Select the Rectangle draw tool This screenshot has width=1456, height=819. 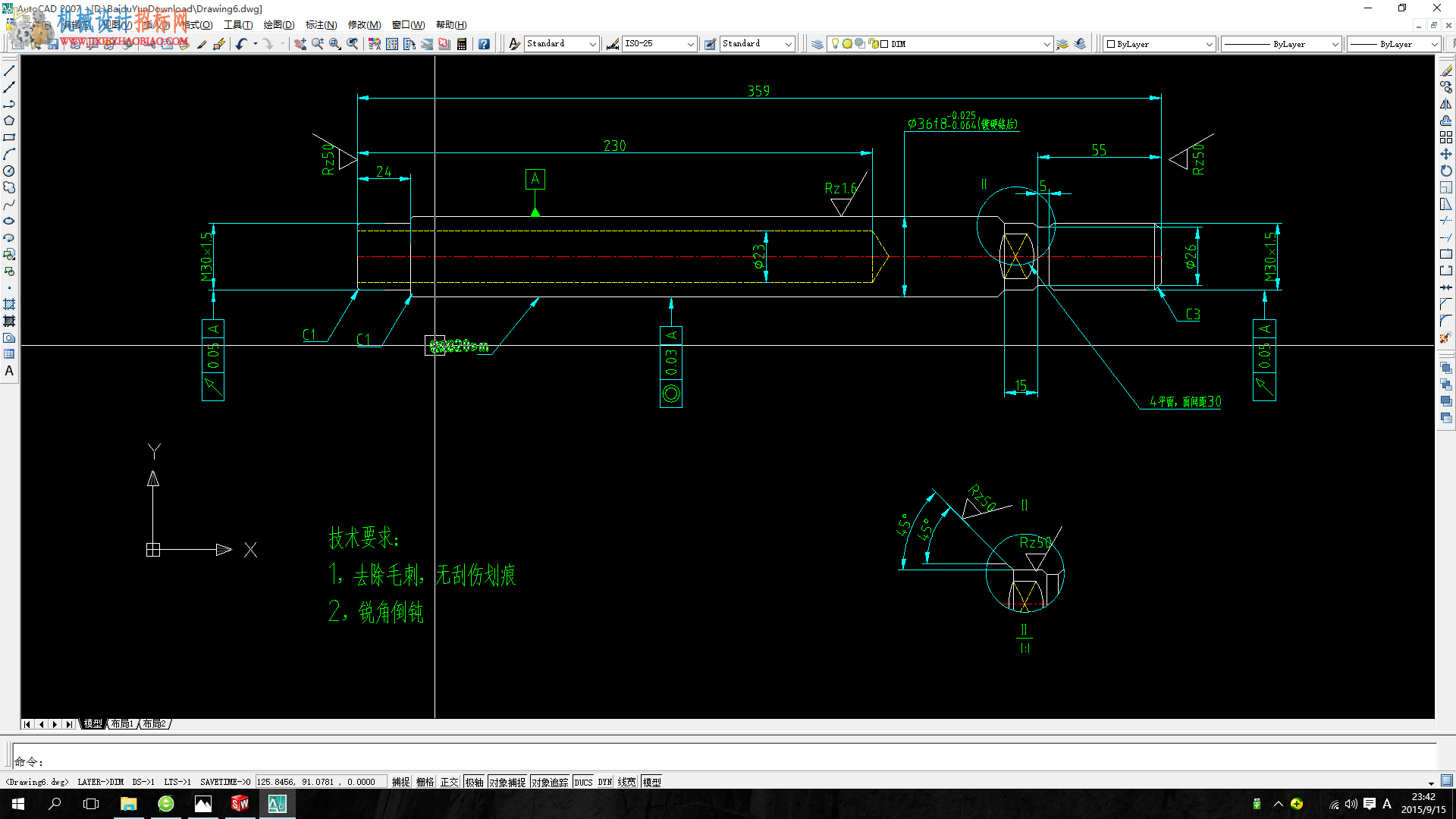9,137
